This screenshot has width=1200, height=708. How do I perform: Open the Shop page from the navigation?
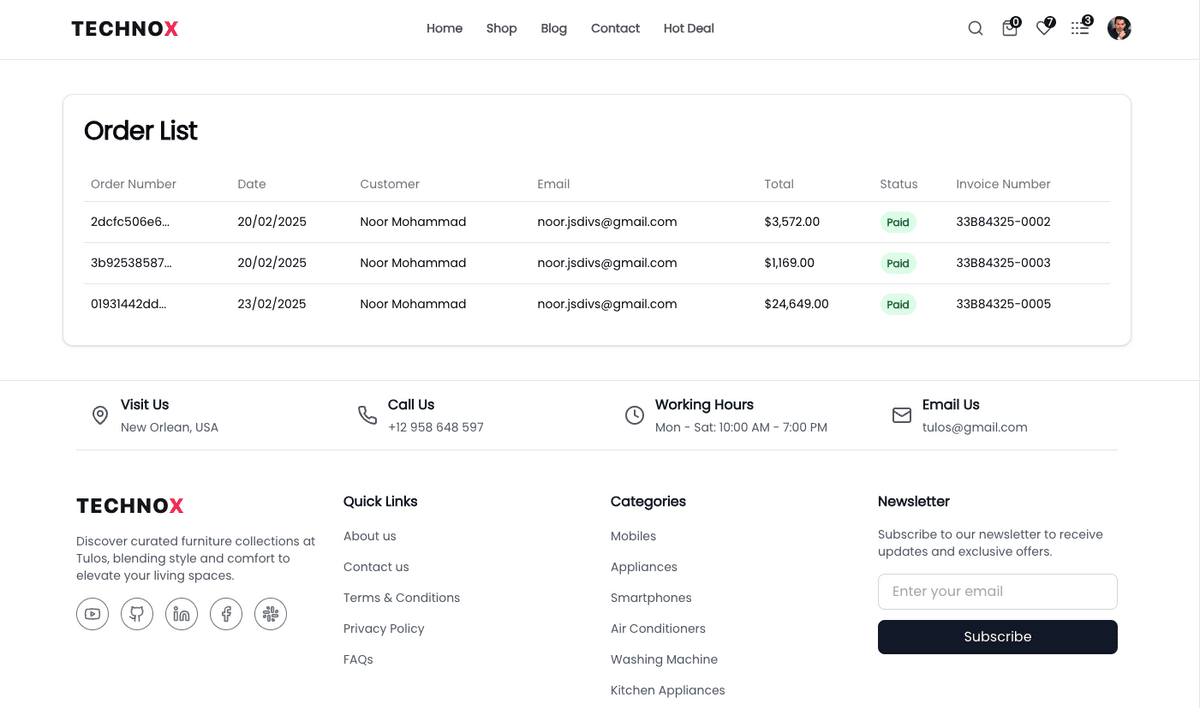tap(501, 28)
